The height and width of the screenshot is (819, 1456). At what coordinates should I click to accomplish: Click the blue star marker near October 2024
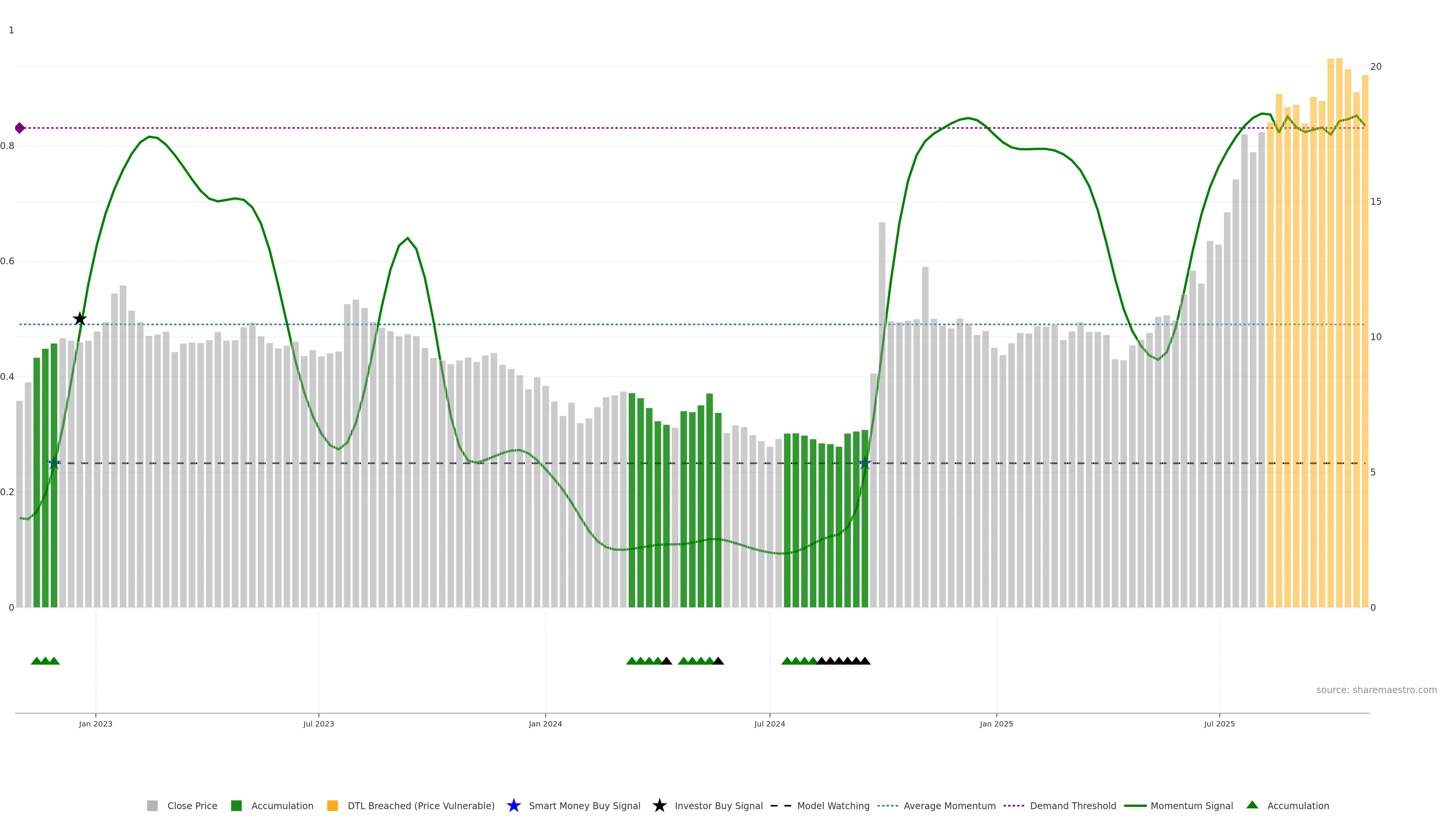[x=865, y=463]
